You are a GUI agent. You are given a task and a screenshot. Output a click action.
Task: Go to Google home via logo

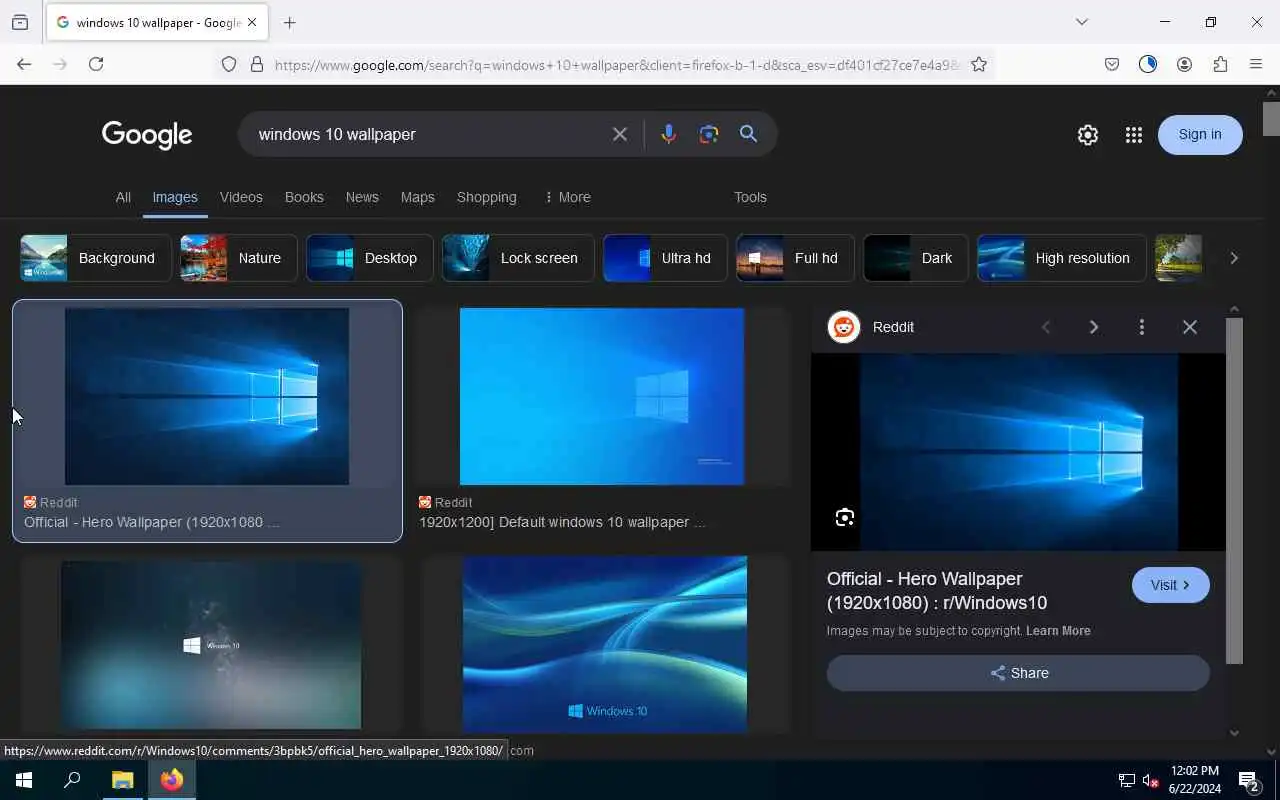click(147, 135)
